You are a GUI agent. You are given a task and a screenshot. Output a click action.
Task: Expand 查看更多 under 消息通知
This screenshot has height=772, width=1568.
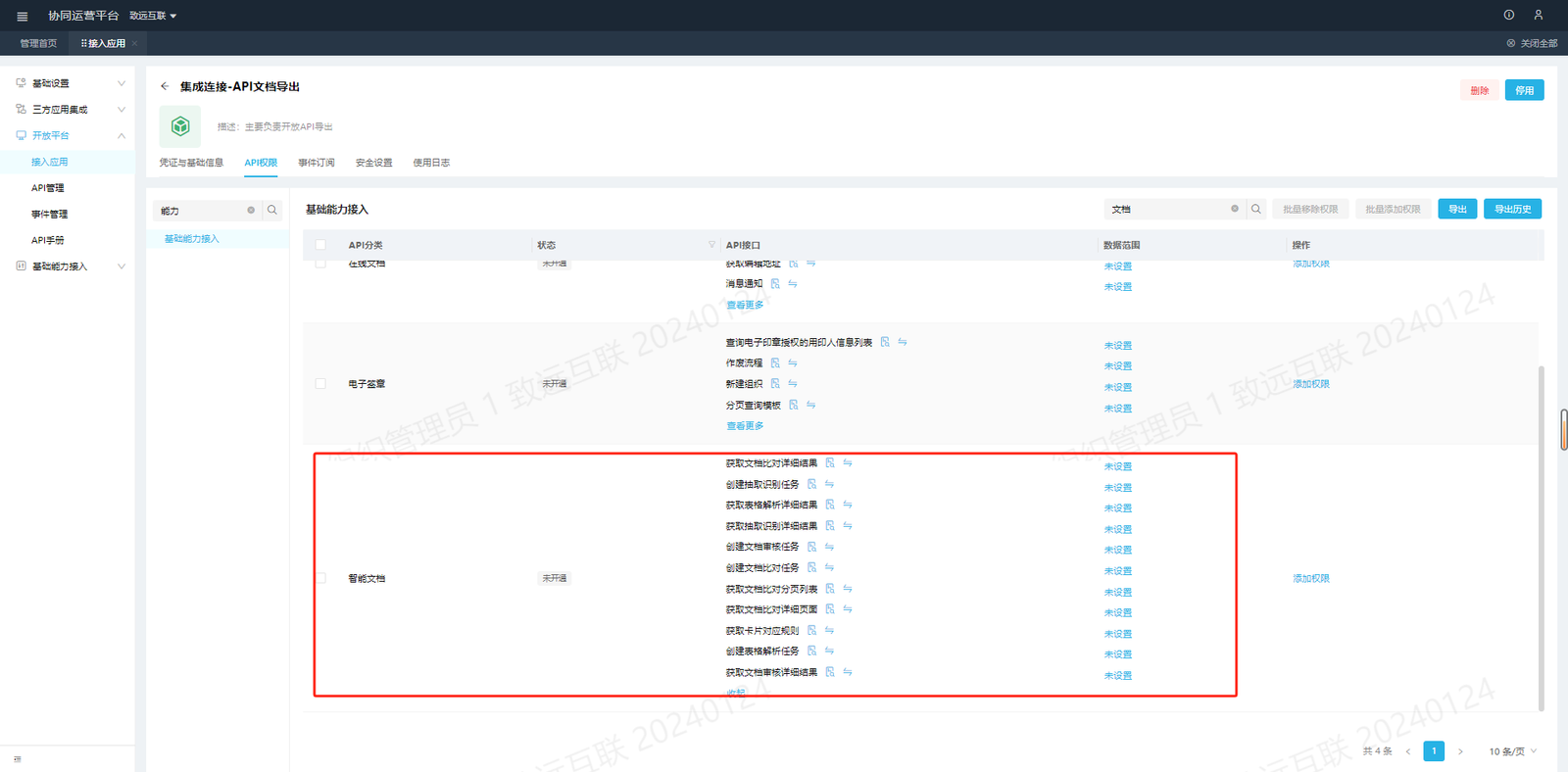pyautogui.click(x=745, y=305)
